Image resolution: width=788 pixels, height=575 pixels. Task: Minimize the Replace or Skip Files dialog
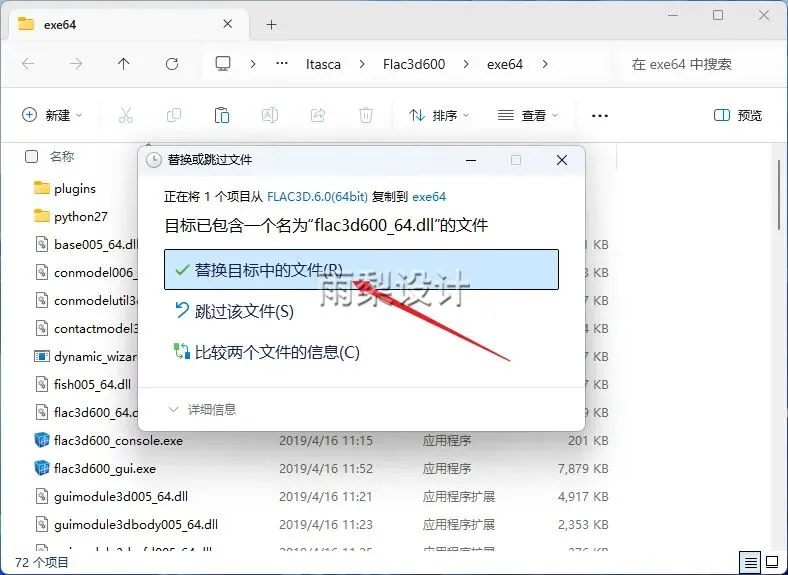click(471, 160)
